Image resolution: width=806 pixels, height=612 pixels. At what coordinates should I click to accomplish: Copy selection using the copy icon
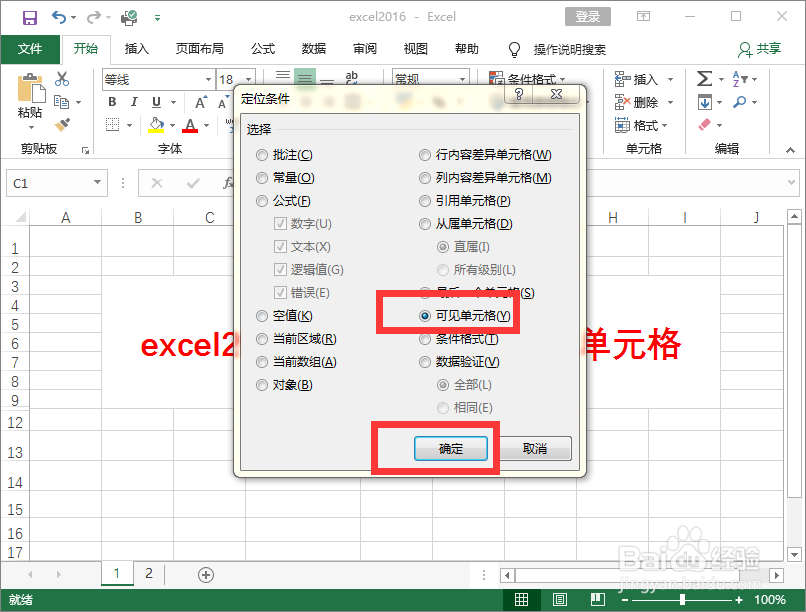61,102
